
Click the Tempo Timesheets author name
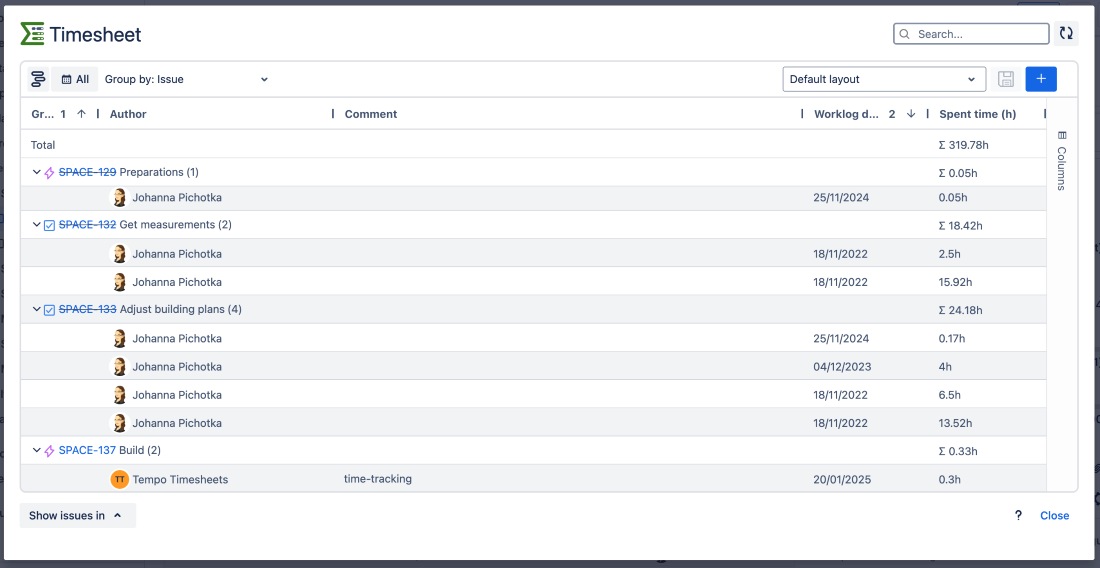(180, 480)
